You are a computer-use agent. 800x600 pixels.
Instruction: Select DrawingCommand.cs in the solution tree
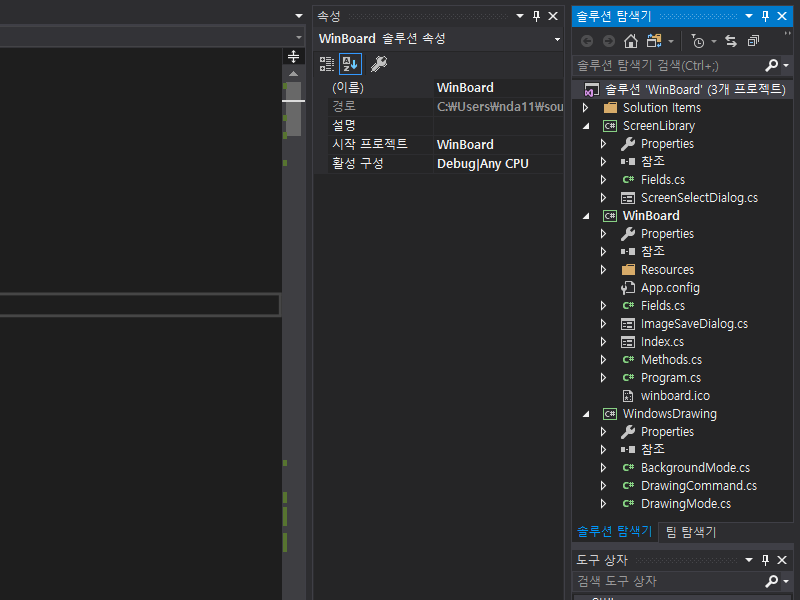tap(699, 486)
